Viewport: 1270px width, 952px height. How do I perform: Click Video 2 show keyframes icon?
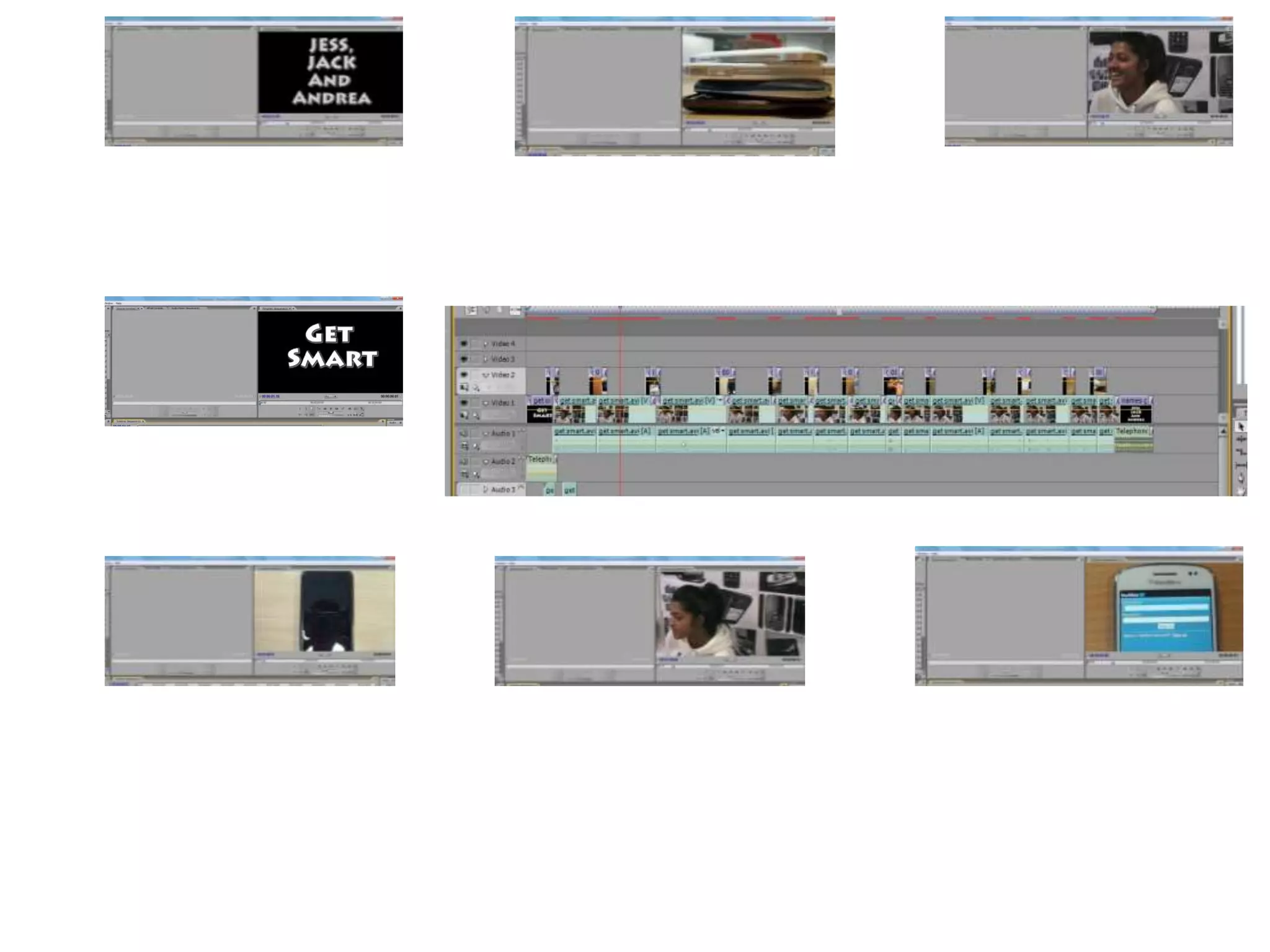point(477,388)
